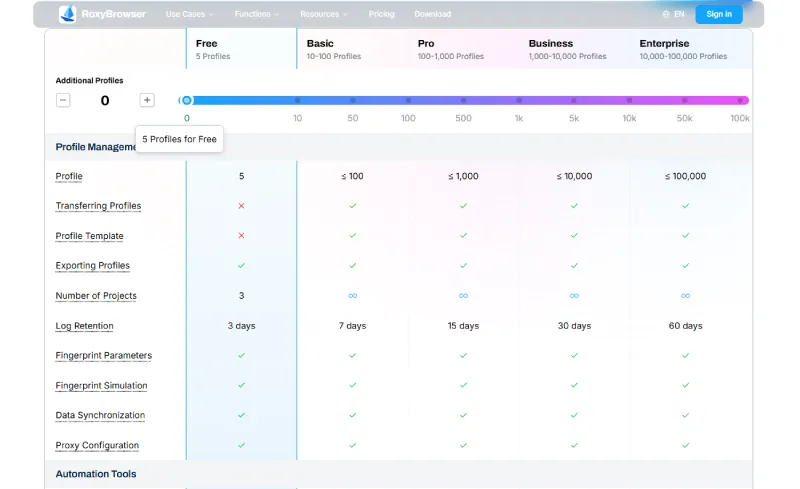The width and height of the screenshot is (800, 489).
Task: Click the Proxy Configuration feature label
Action: point(97,445)
